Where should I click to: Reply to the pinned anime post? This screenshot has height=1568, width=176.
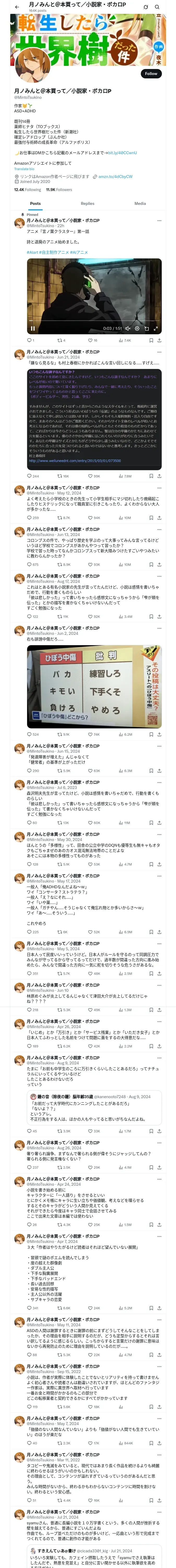[x=30, y=340]
